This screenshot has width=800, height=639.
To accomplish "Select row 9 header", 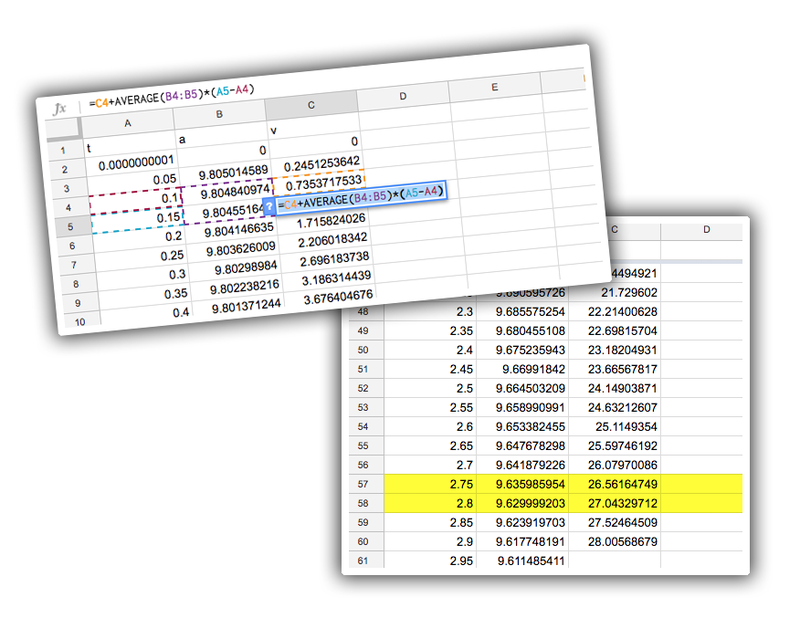I will click(x=78, y=303).
